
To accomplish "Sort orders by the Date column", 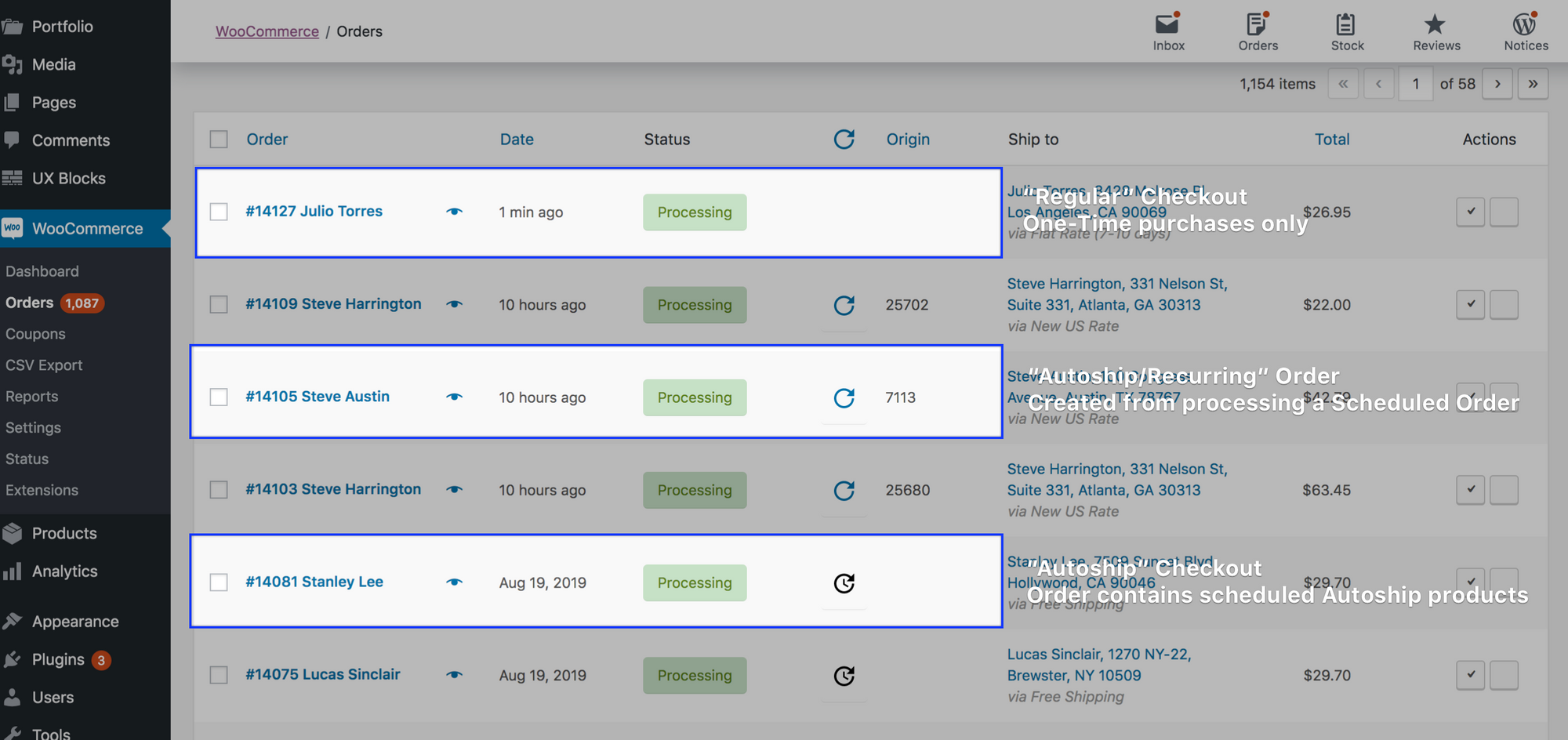I will coord(517,140).
